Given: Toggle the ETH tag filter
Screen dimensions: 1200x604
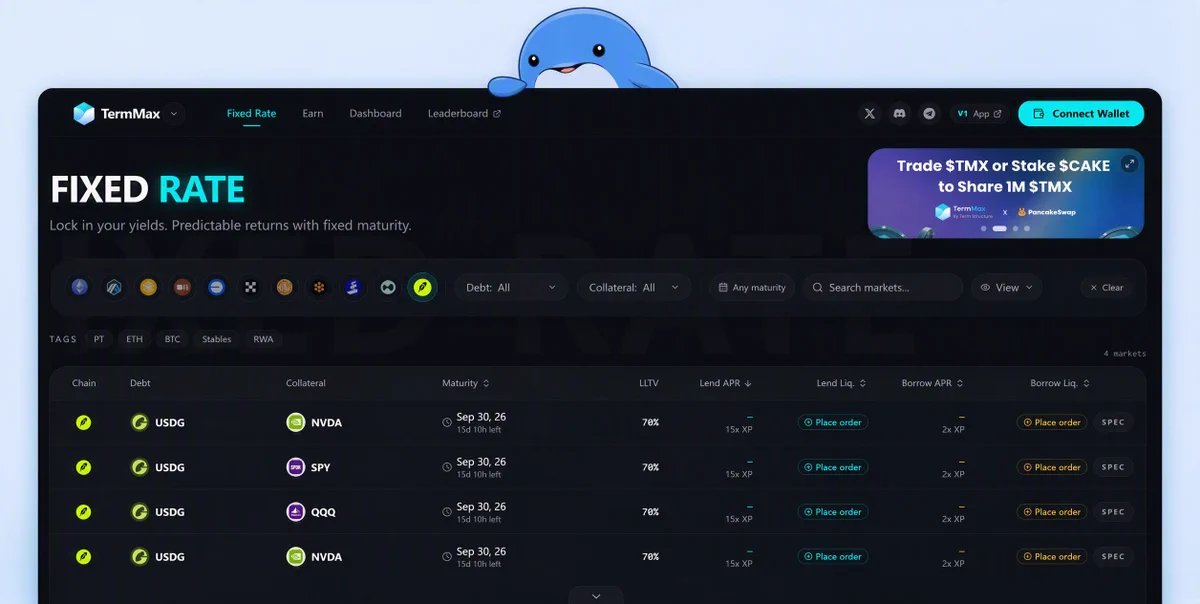Looking at the screenshot, I should click(134, 339).
